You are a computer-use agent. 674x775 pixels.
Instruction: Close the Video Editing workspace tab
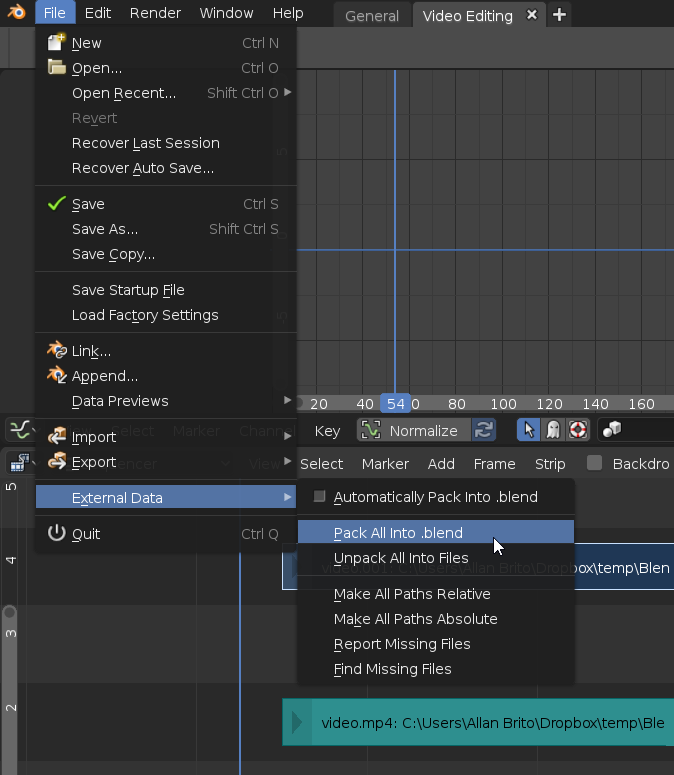532,15
